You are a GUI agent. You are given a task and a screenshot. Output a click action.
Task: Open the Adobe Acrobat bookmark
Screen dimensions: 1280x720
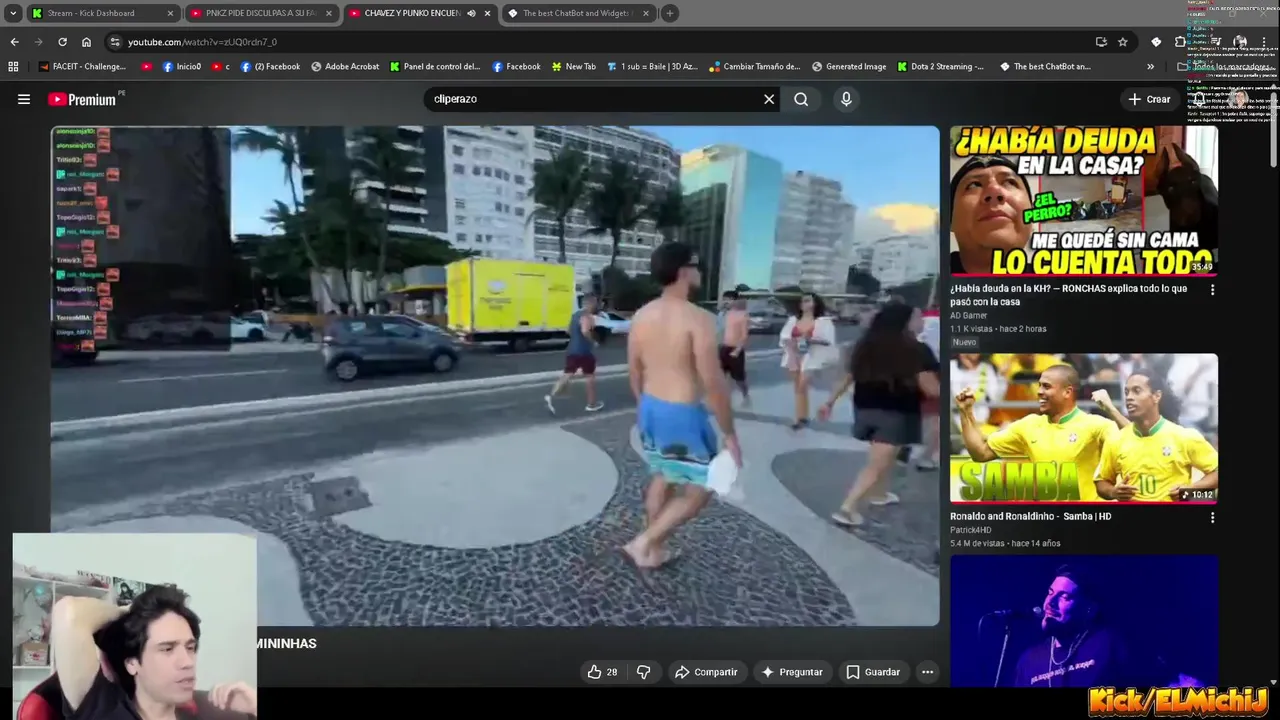pos(345,66)
